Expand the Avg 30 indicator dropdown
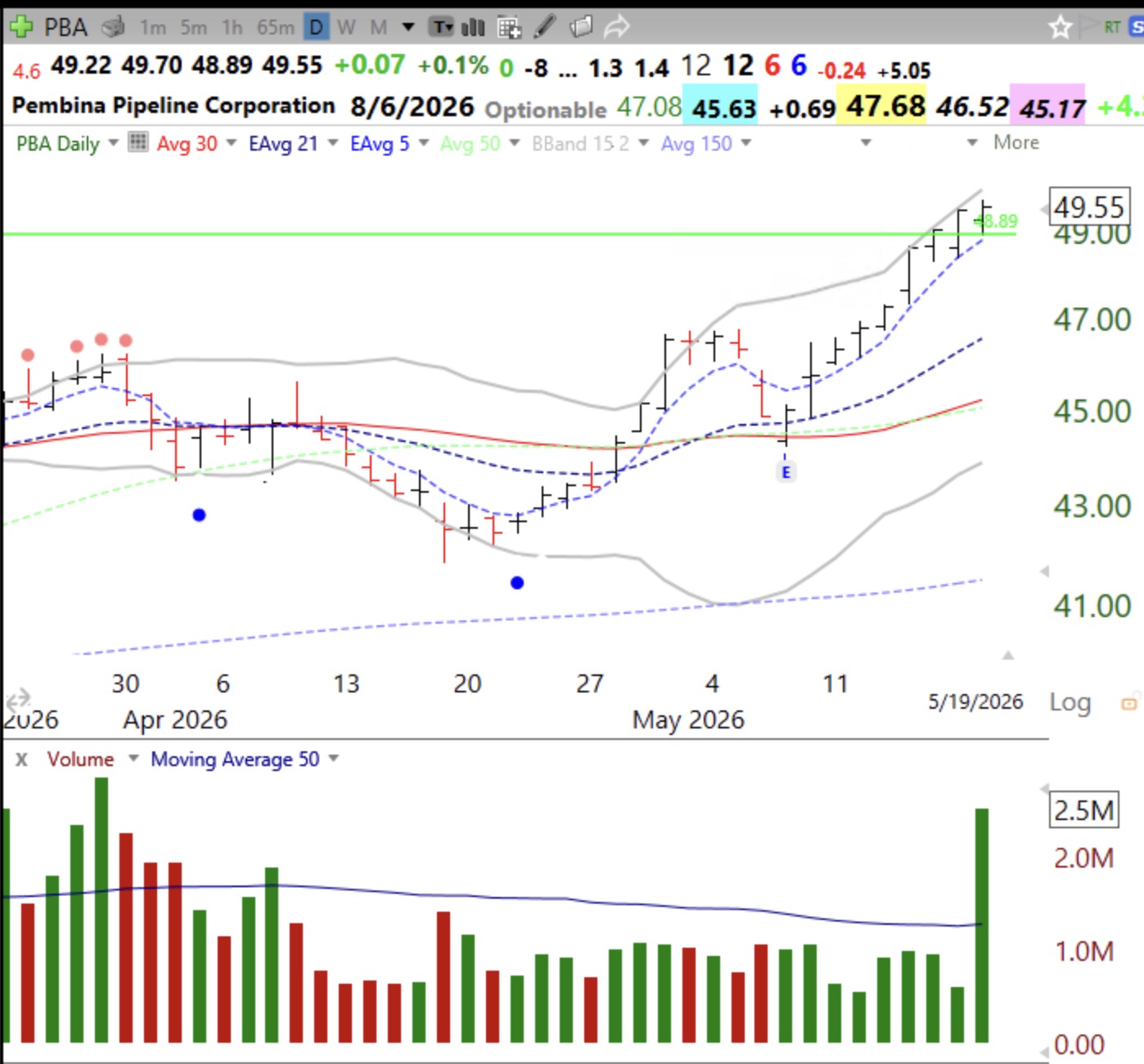Image resolution: width=1144 pixels, height=1064 pixels. click(232, 143)
